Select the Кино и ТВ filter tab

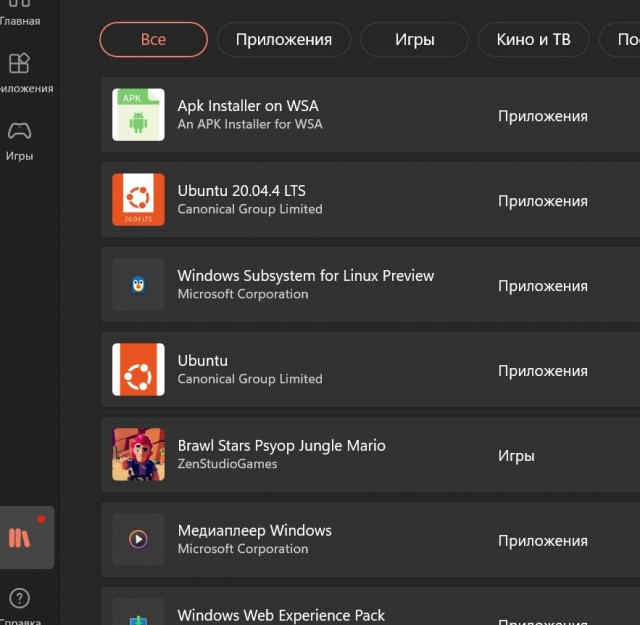pos(533,40)
